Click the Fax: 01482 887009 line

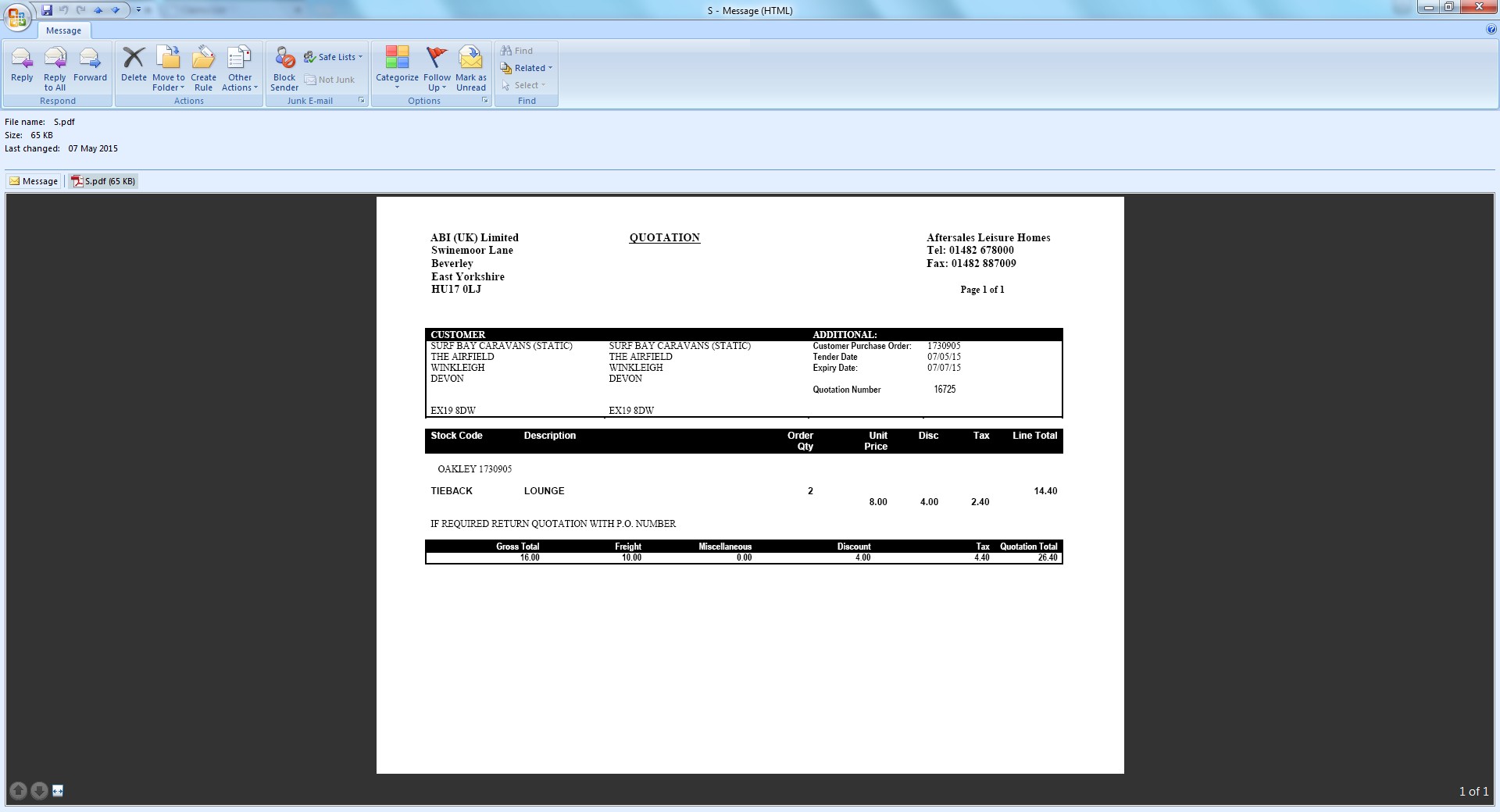[x=971, y=264]
